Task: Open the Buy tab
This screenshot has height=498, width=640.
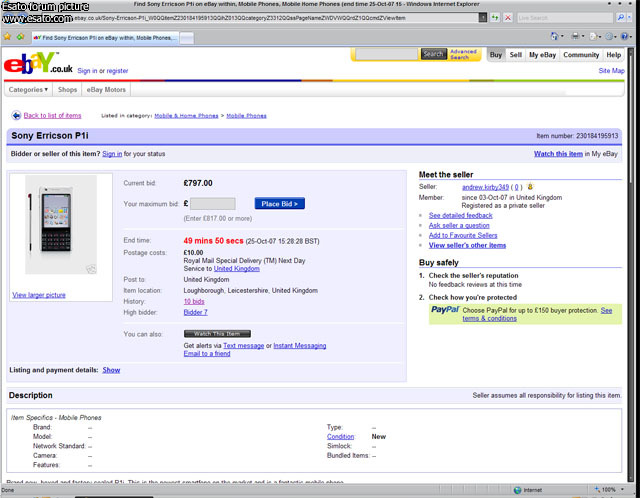Action: click(x=496, y=55)
